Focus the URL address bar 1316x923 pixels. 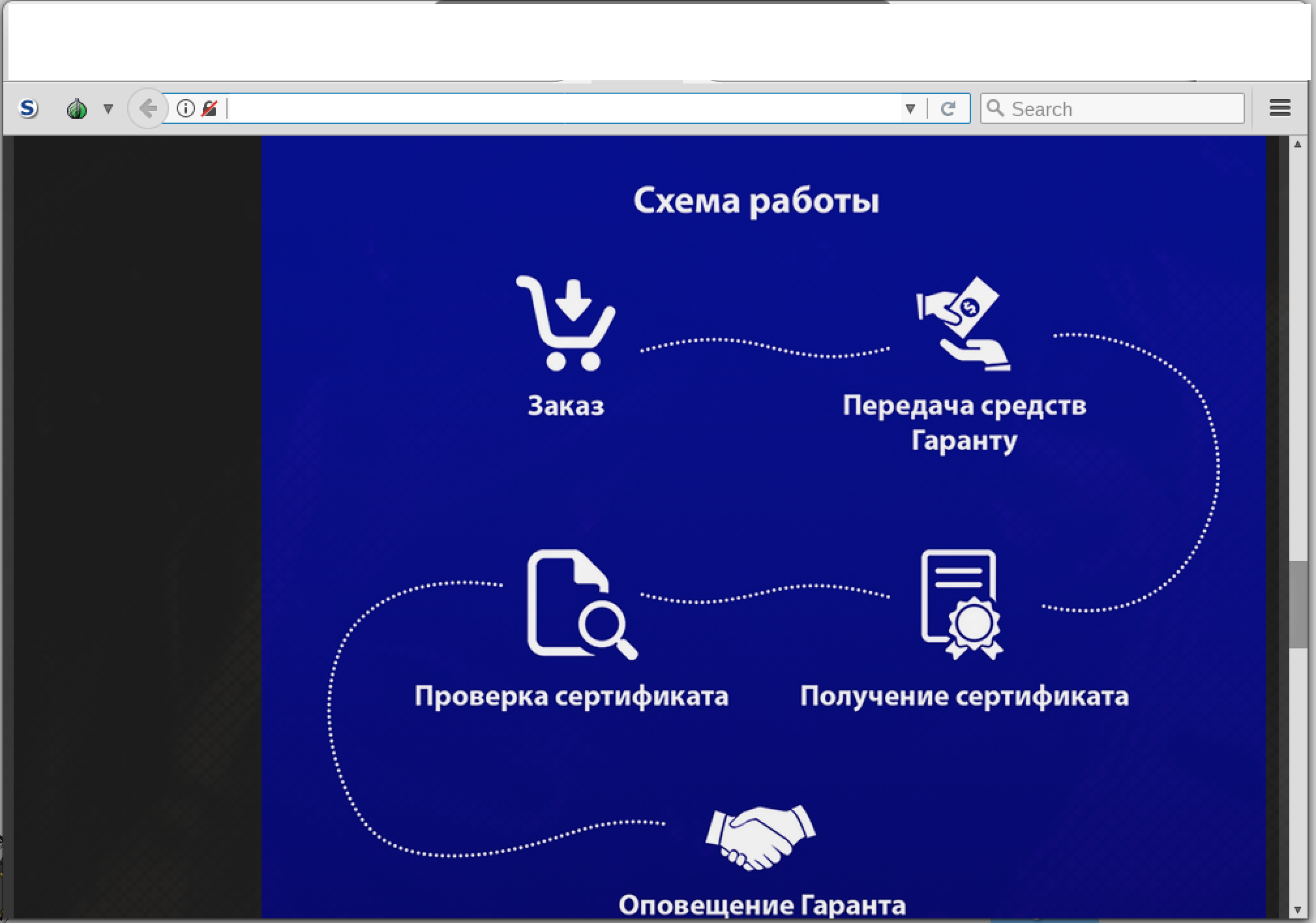[x=561, y=108]
